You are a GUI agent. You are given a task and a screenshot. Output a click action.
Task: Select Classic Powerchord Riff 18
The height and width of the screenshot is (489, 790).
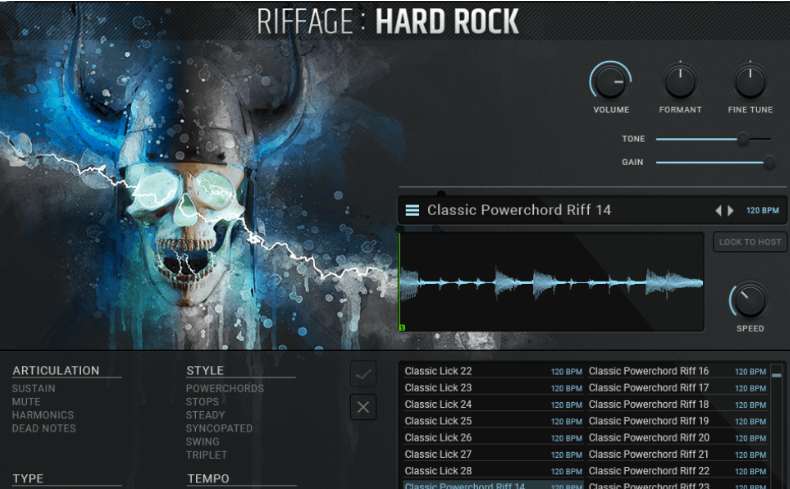[x=677, y=404]
